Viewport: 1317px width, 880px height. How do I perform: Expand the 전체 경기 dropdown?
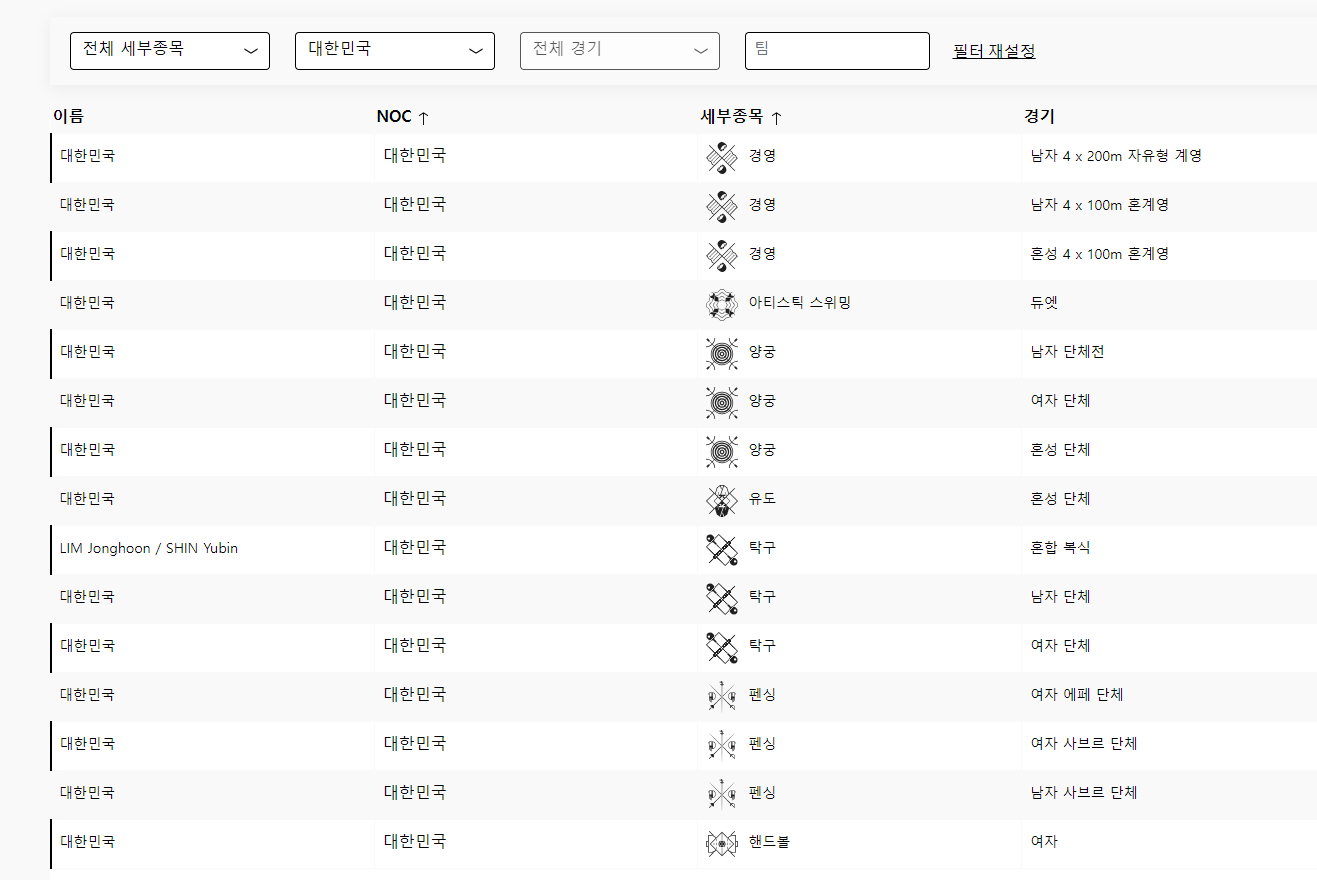point(619,50)
